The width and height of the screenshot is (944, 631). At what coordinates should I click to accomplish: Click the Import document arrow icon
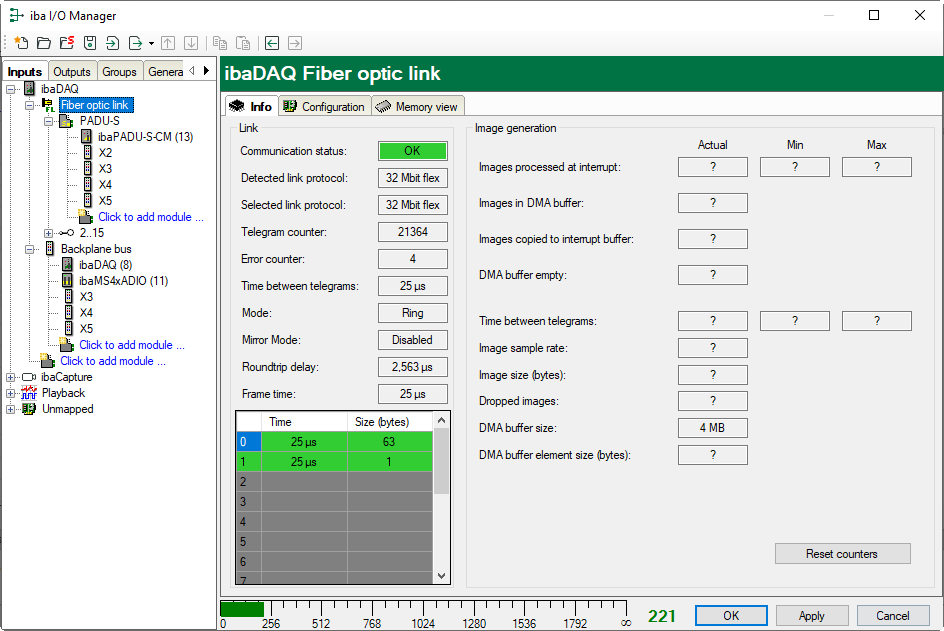click(112, 43)
